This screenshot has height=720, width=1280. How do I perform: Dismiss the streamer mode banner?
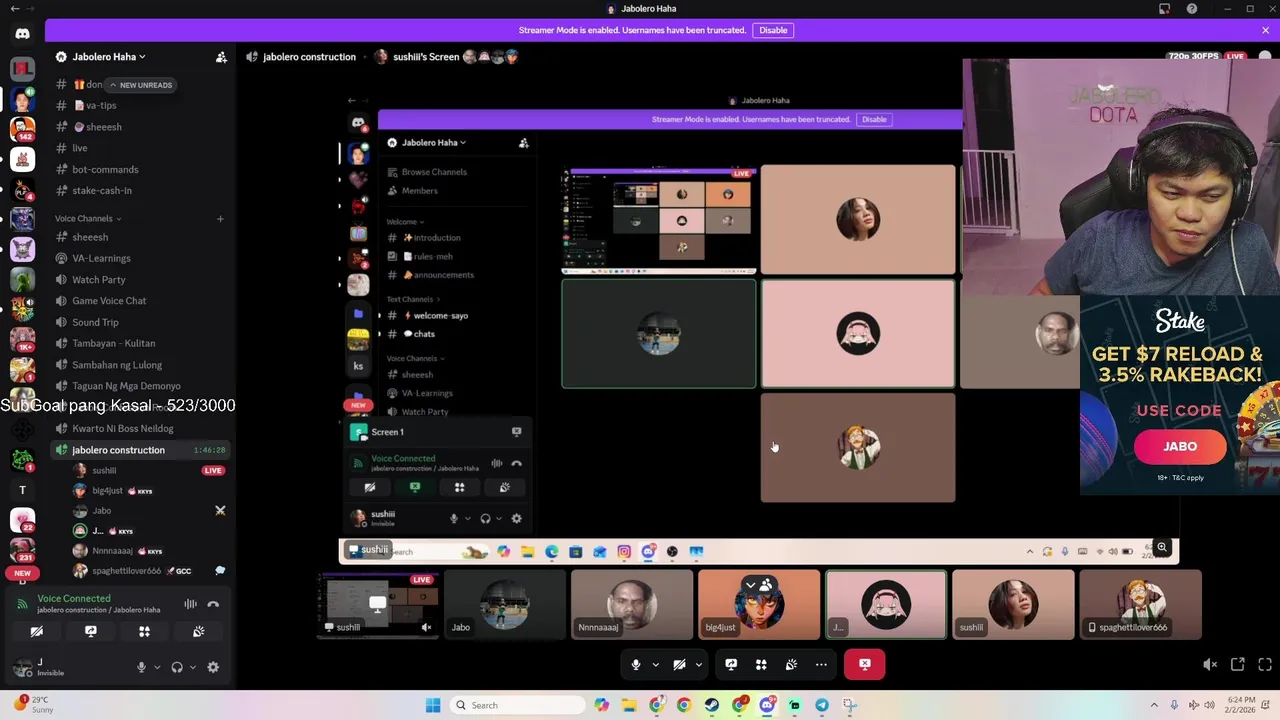click(1265, 30)
